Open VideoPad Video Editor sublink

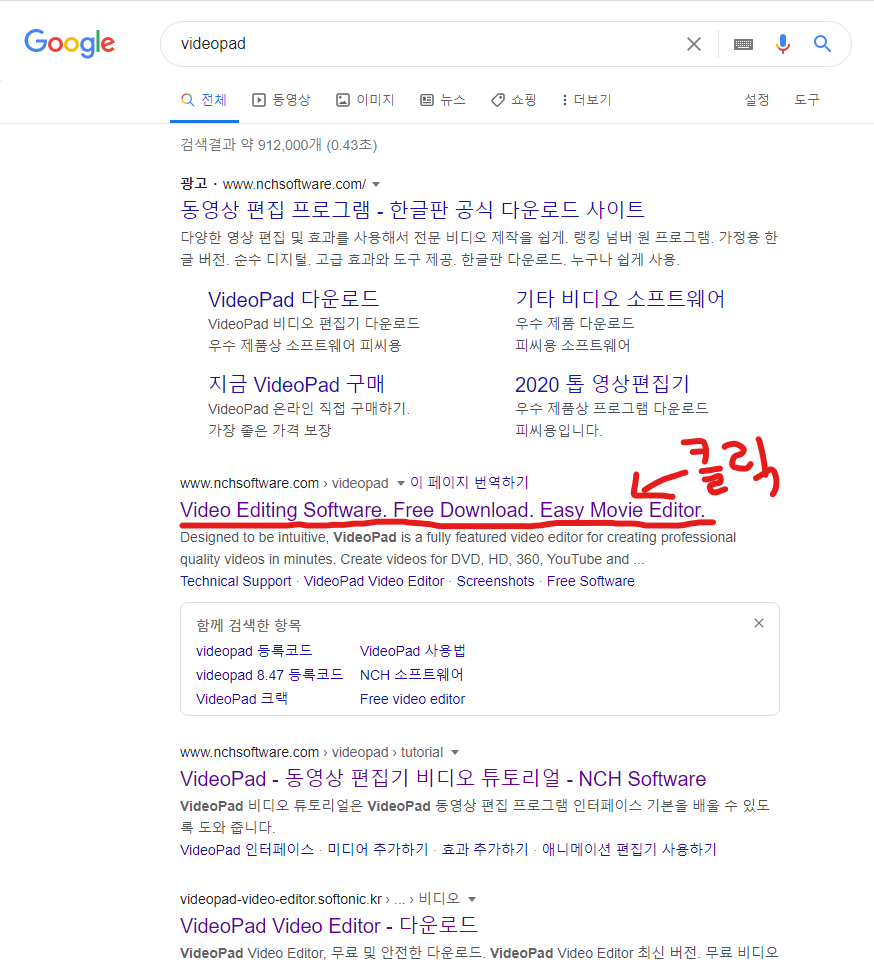point(374,582)
